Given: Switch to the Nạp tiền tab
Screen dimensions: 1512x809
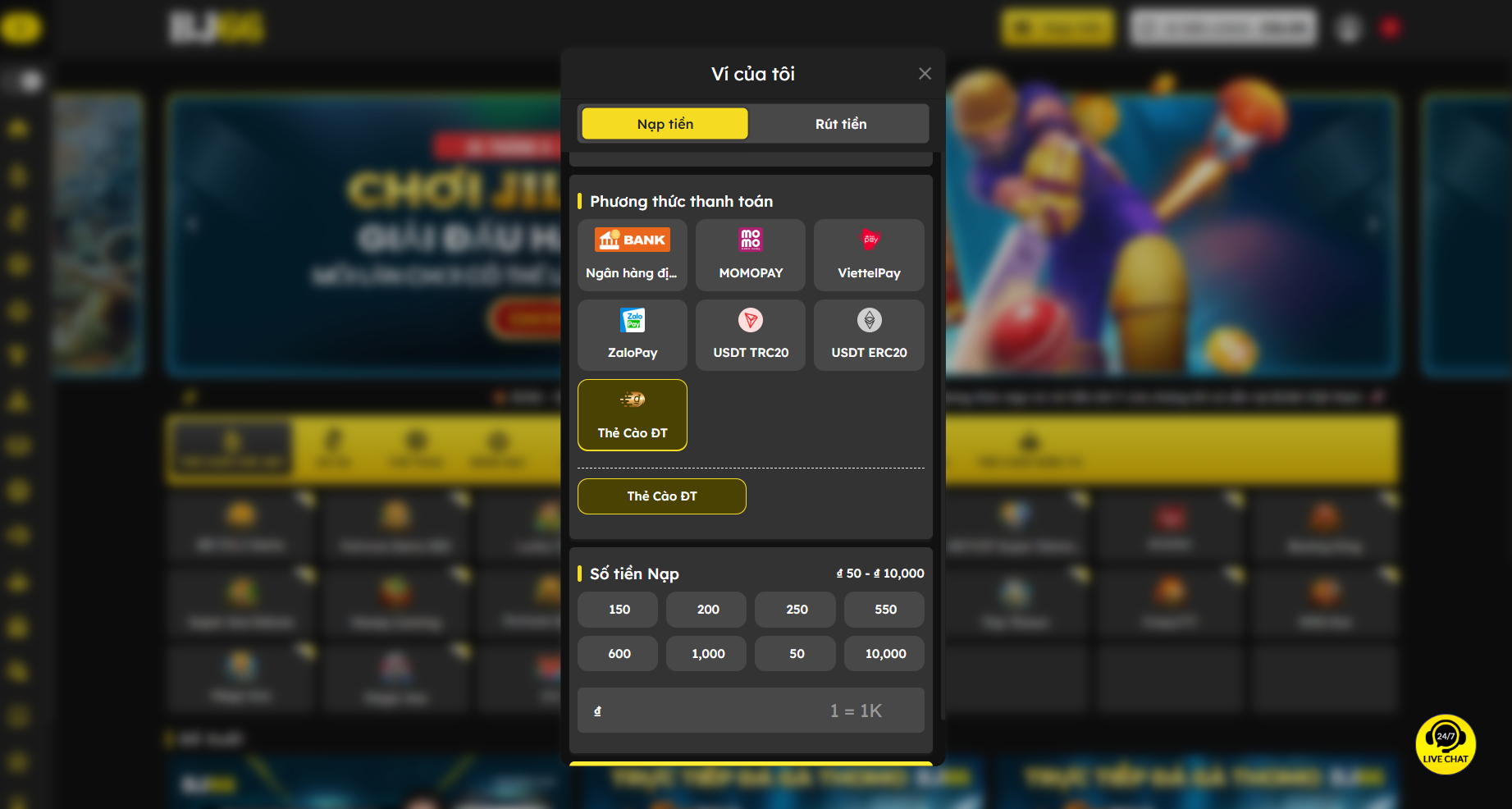Looking at the screenshot, I should tap(665, 124).
